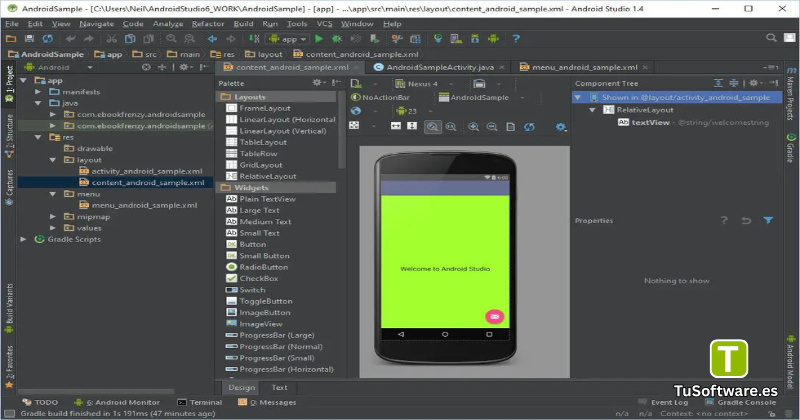This screenshot has width=800, height=420.
Task: Click Expand to Fill Horizontally icon
Action: pos(396,126)
